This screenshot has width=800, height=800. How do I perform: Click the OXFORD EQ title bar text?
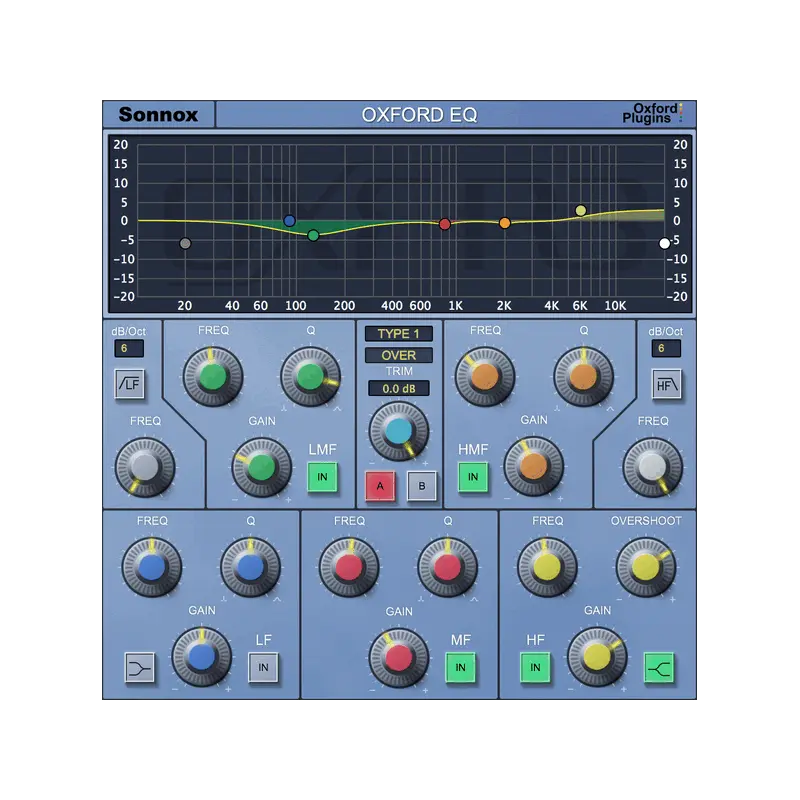pyautogui.click(x=419, y=115)
